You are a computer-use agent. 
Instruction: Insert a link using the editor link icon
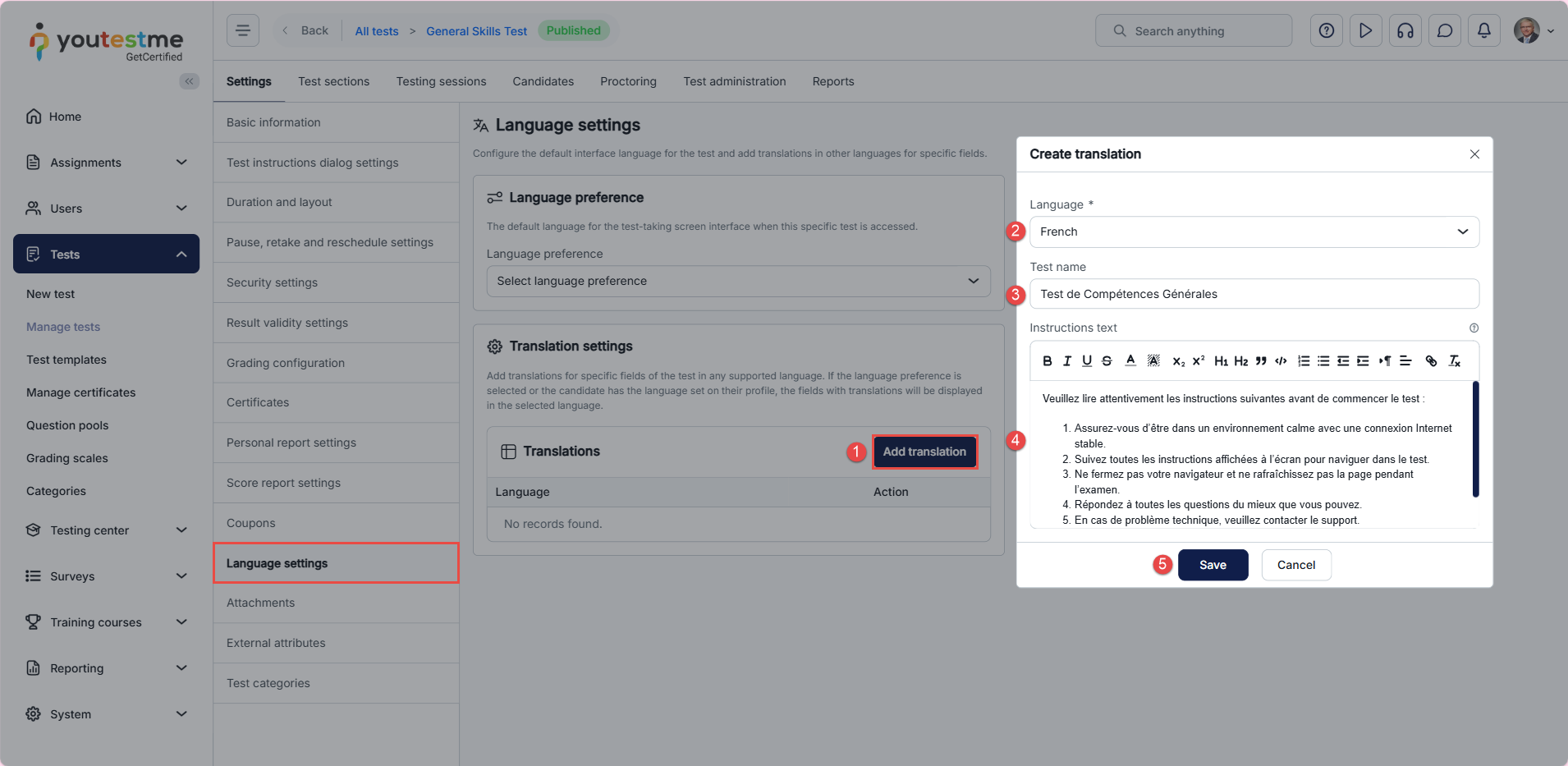tap(1431, 361)
